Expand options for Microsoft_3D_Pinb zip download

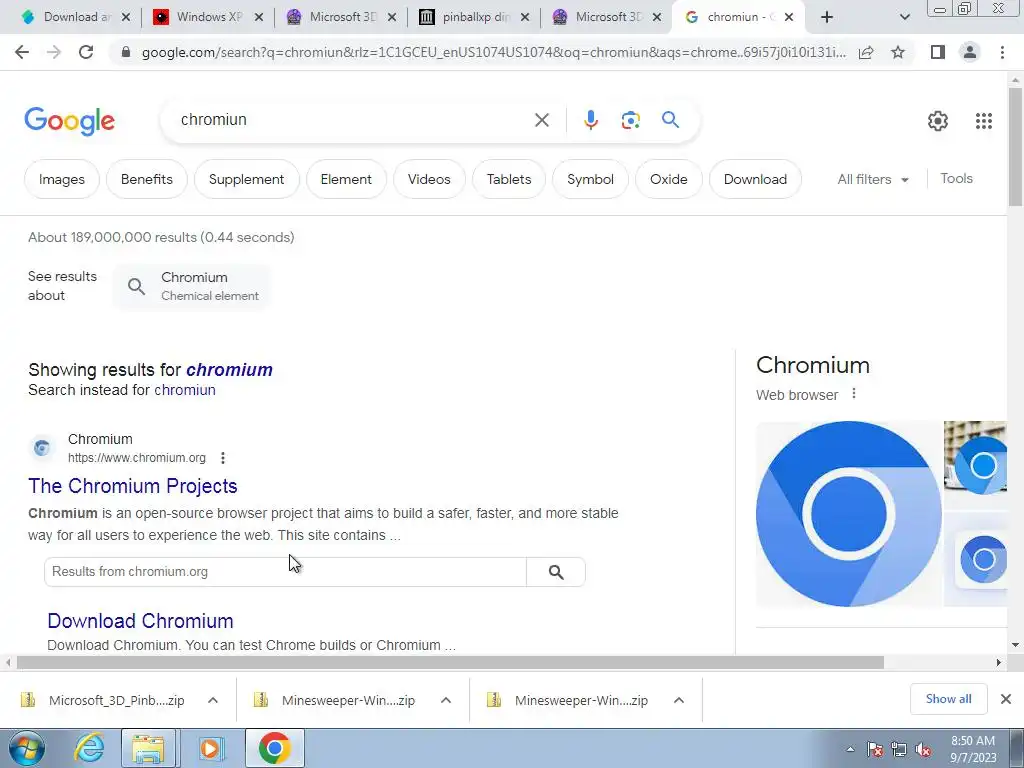point(212,700)
